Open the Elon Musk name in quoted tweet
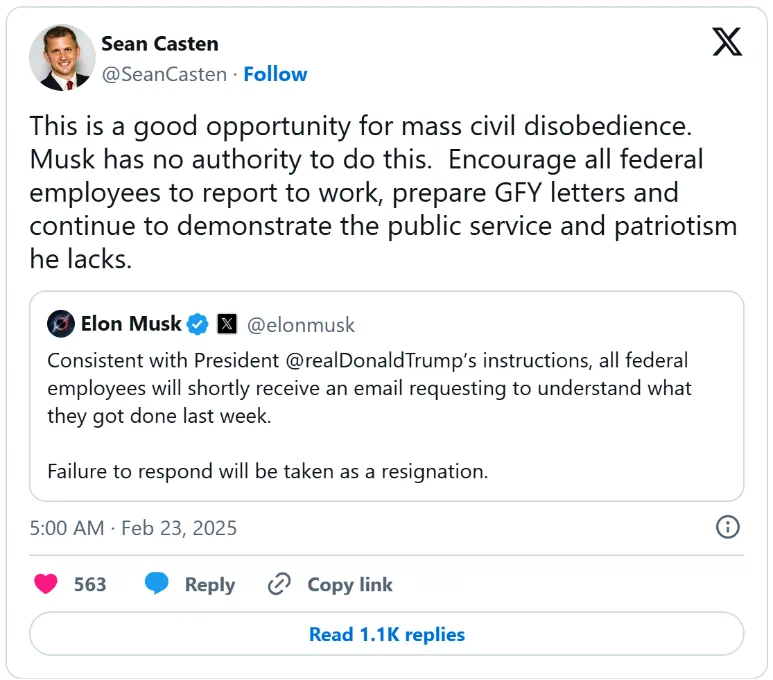This screenshot has width=773, height=680. 131,324
